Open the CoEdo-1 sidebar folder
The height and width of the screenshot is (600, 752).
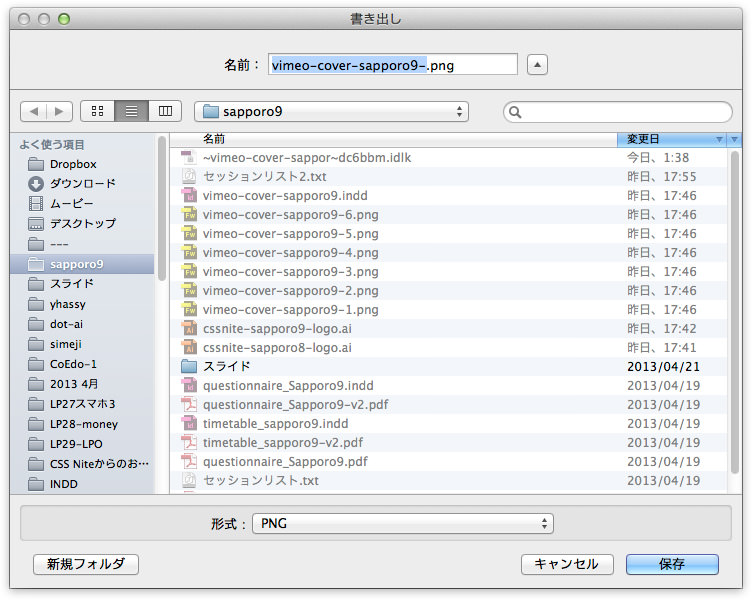pos(82,364)
